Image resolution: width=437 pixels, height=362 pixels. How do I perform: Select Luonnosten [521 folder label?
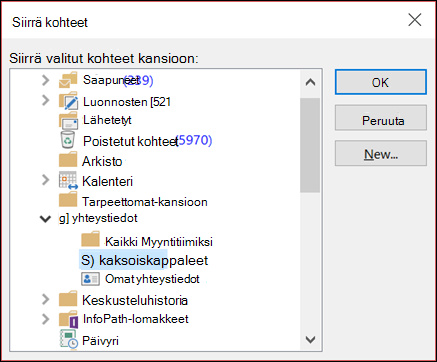click(127, 102)
